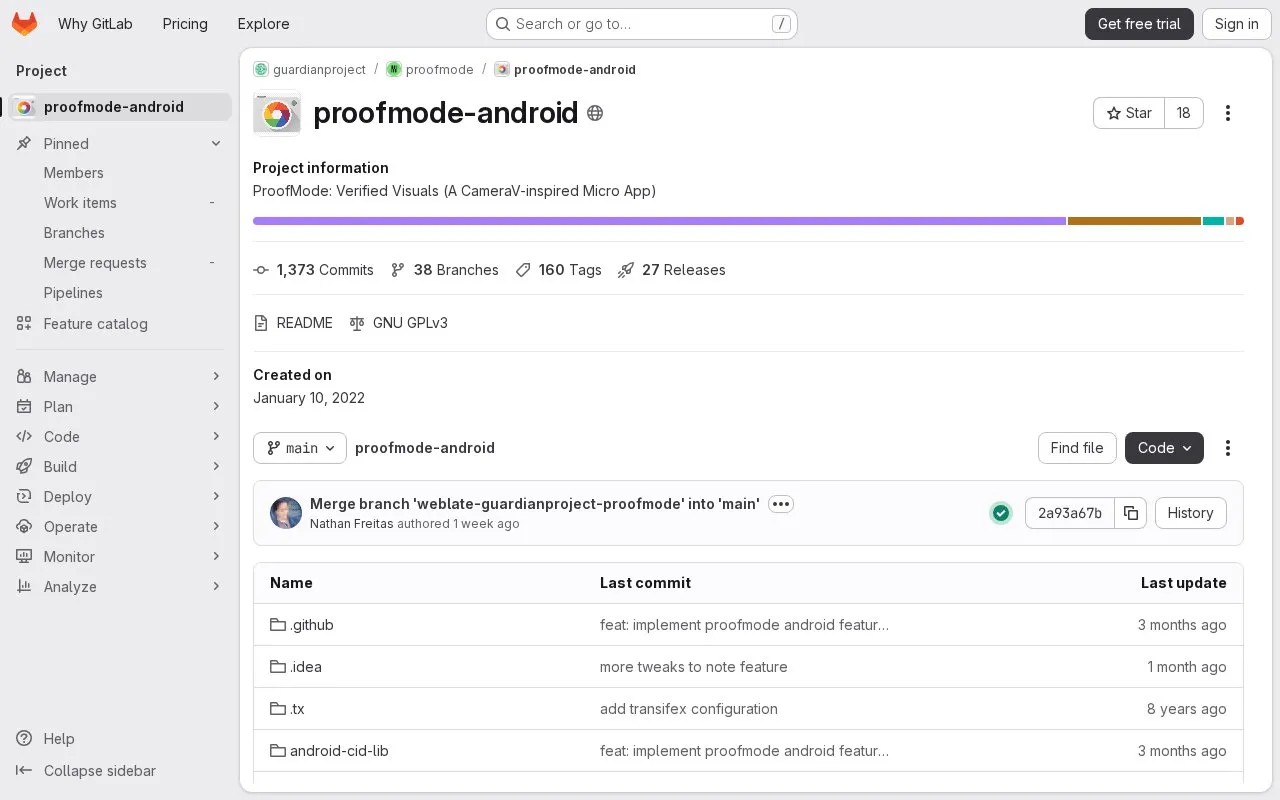The image size is (1280, 800).
Task: Open Explore in top navigation
Action: pos(264,24)
